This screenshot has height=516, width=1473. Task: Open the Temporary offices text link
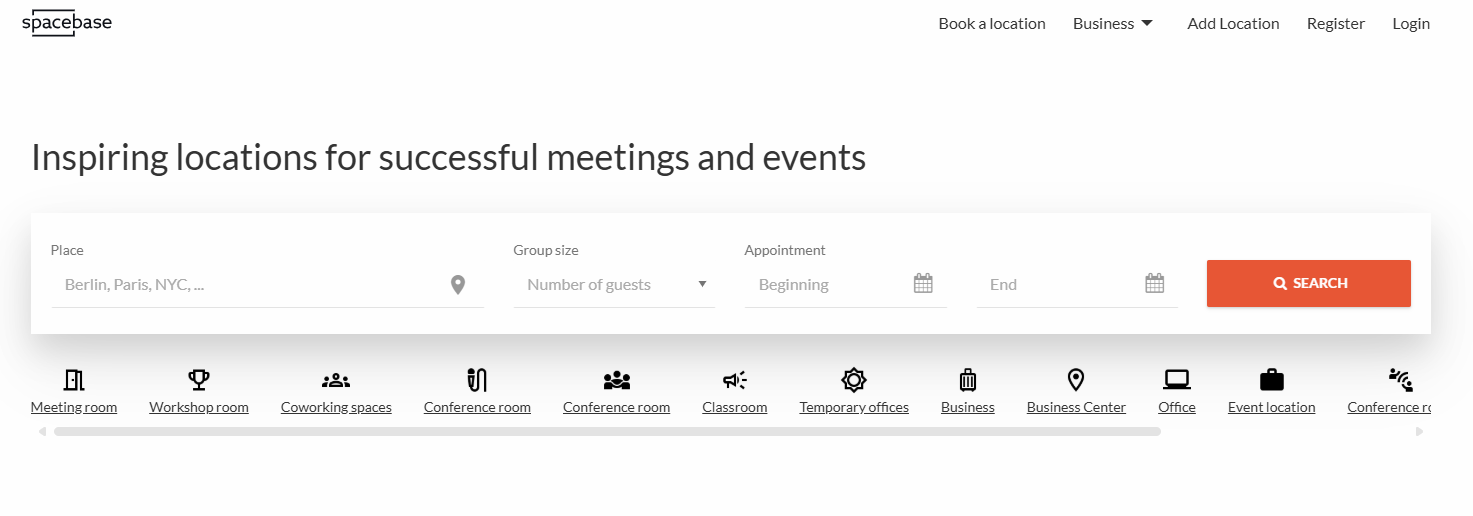(x=854, y=407)
